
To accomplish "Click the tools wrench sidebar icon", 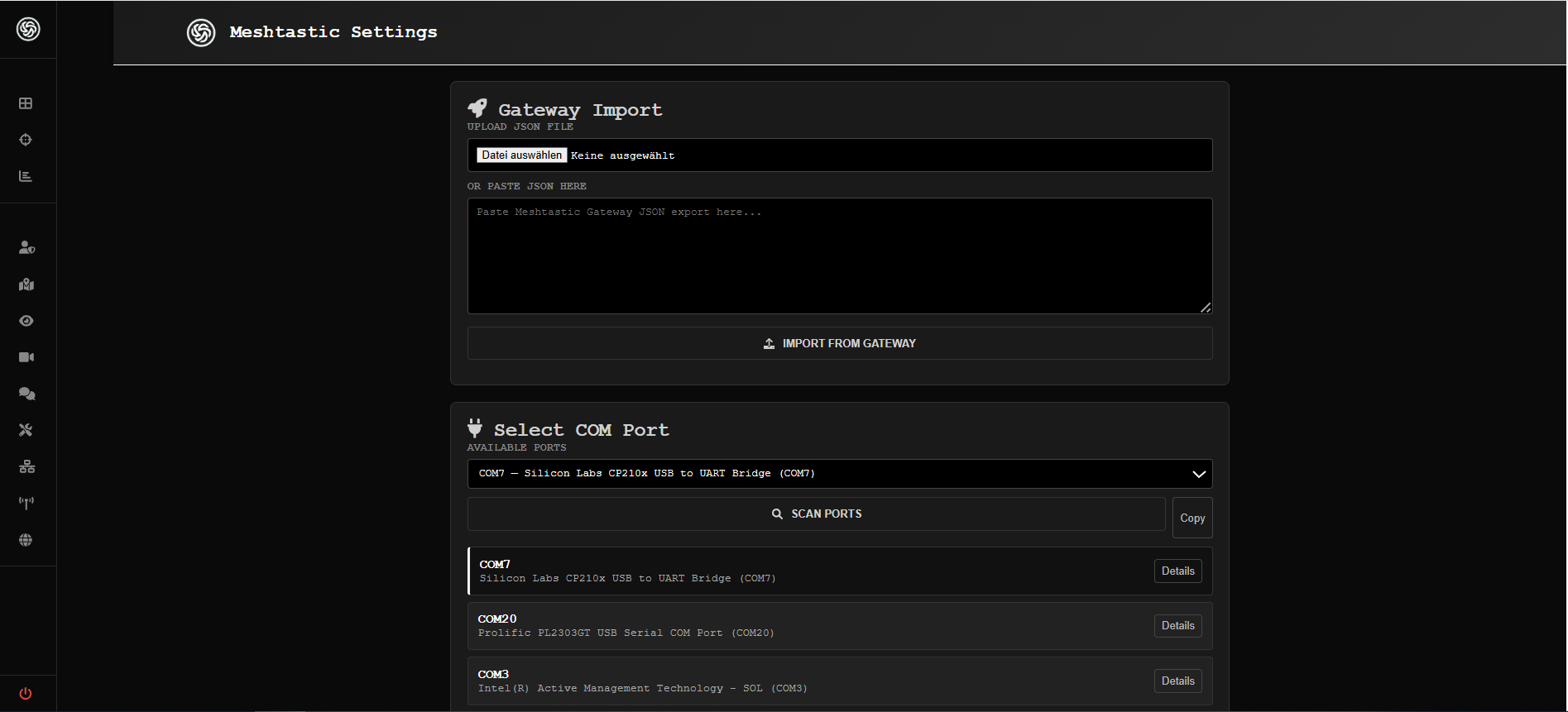I will [x=26, y=430].
